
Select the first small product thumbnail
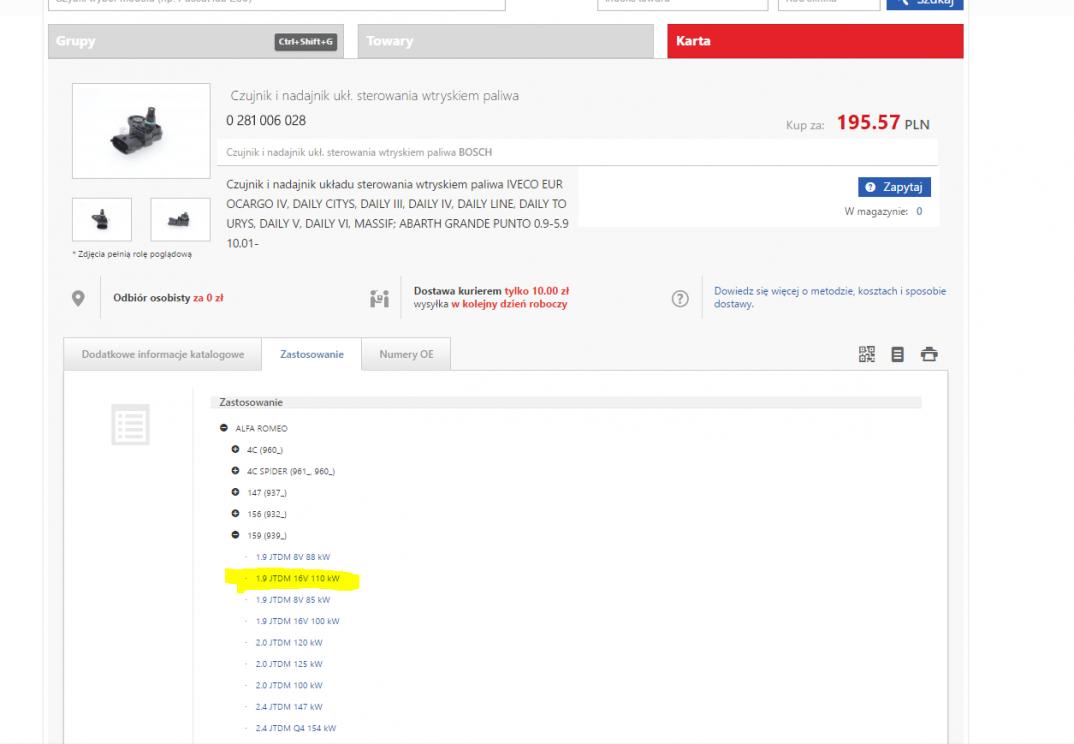[x=102, y=219]
